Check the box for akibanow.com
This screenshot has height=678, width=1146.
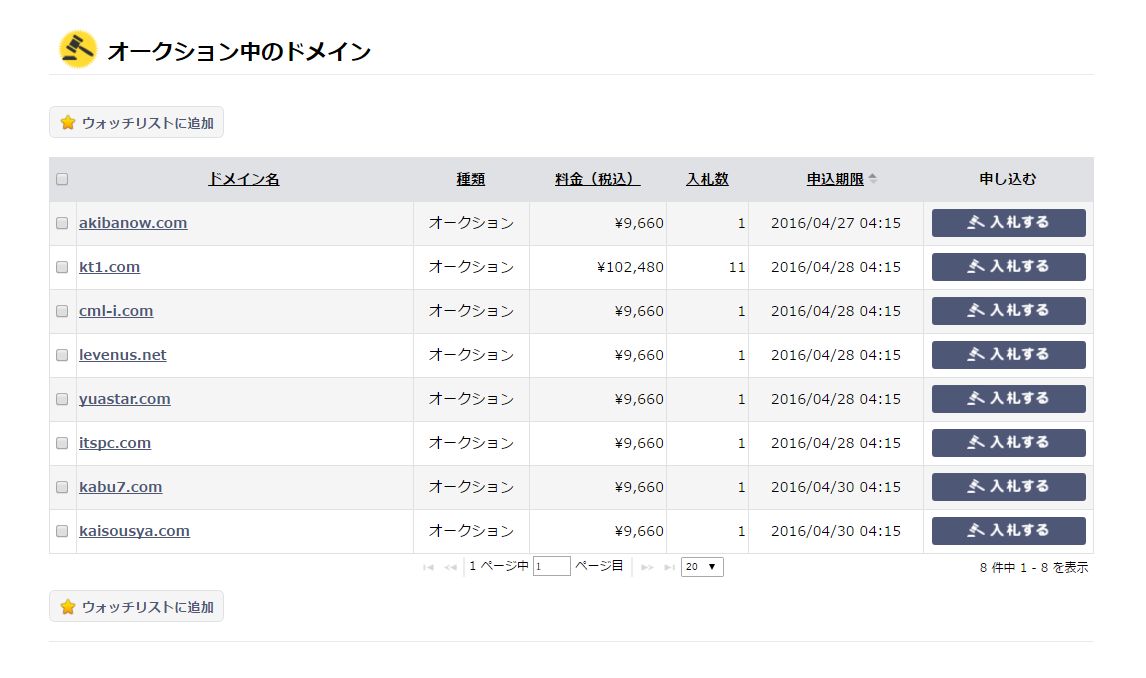62,223
